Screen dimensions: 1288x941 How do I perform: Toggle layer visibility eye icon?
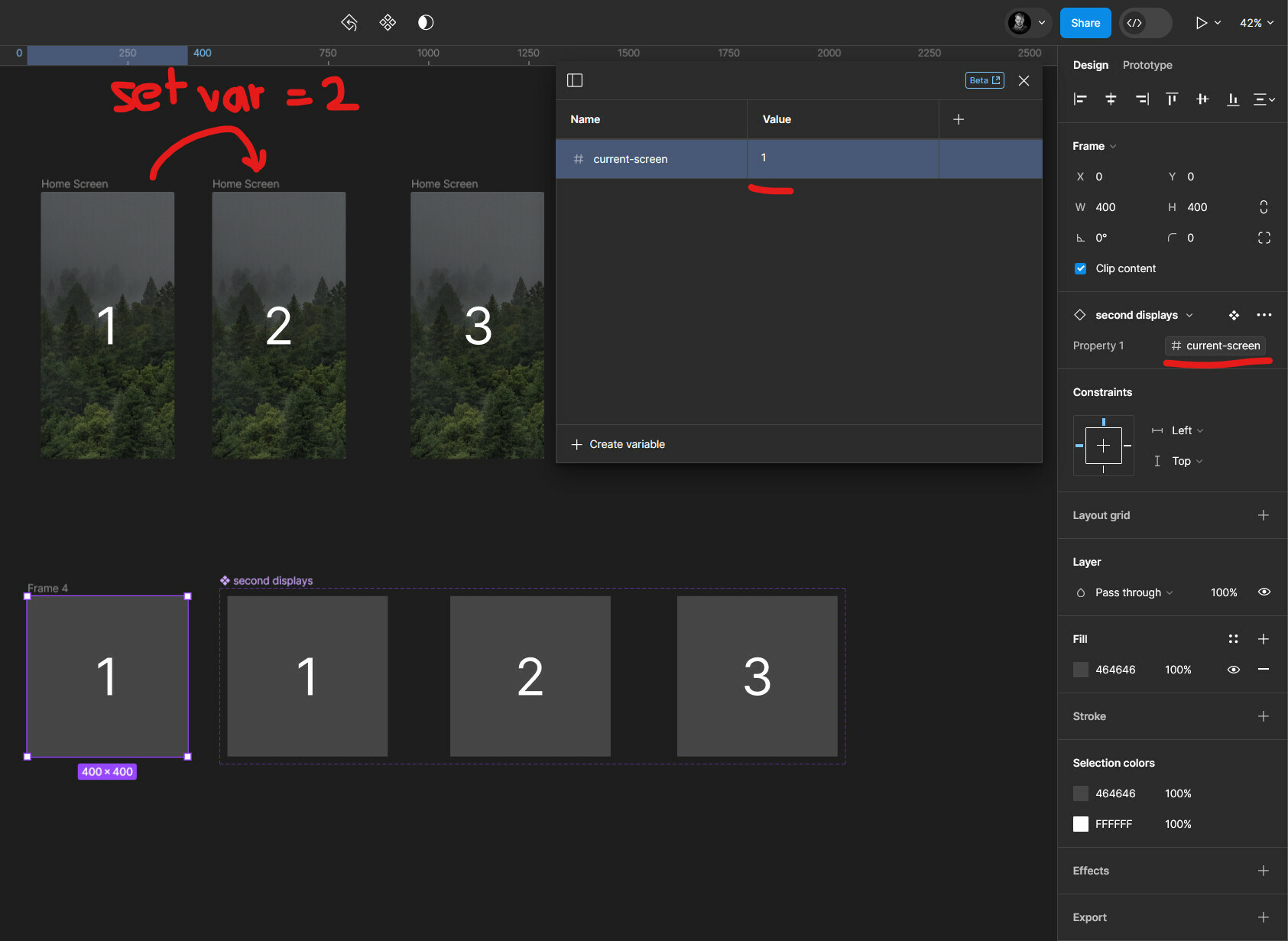coord(1264,592)
